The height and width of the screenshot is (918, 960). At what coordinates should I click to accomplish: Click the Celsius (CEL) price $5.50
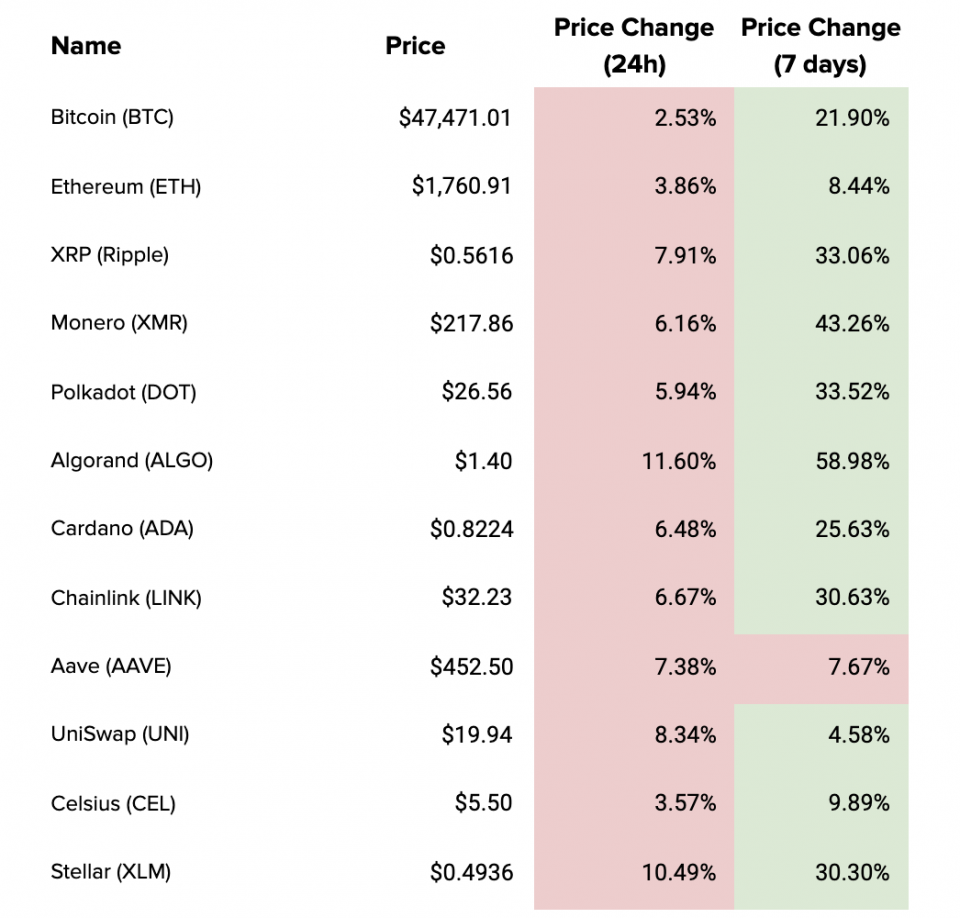(483, 804)
